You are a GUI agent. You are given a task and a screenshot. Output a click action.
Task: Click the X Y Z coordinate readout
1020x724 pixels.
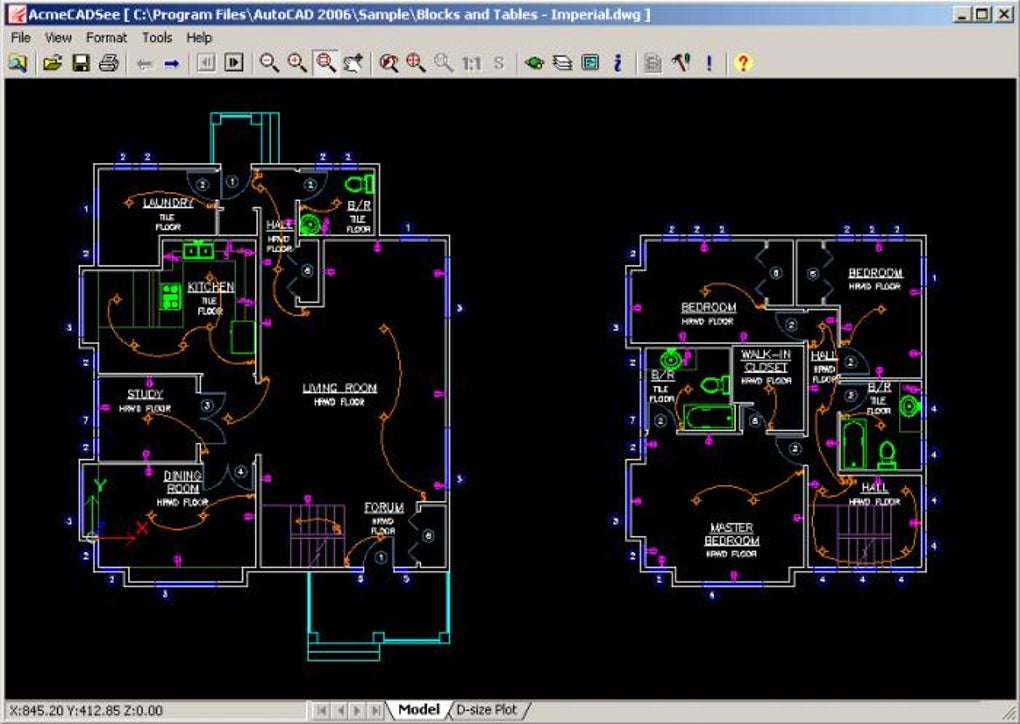86,710
